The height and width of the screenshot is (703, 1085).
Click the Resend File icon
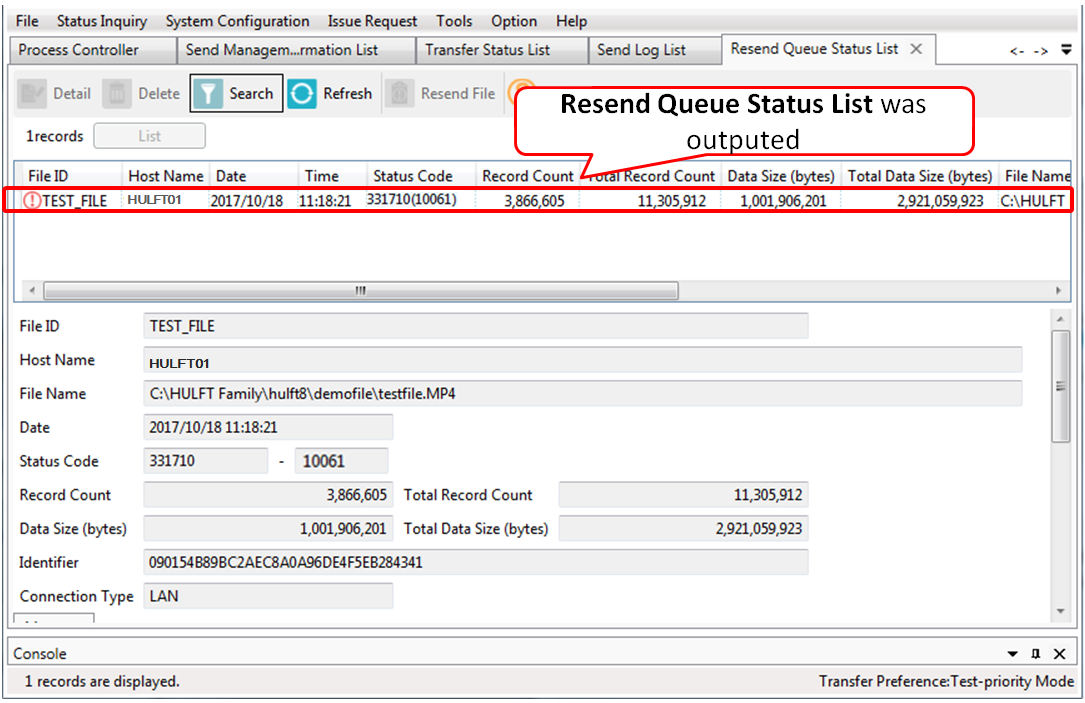(400, 94)
